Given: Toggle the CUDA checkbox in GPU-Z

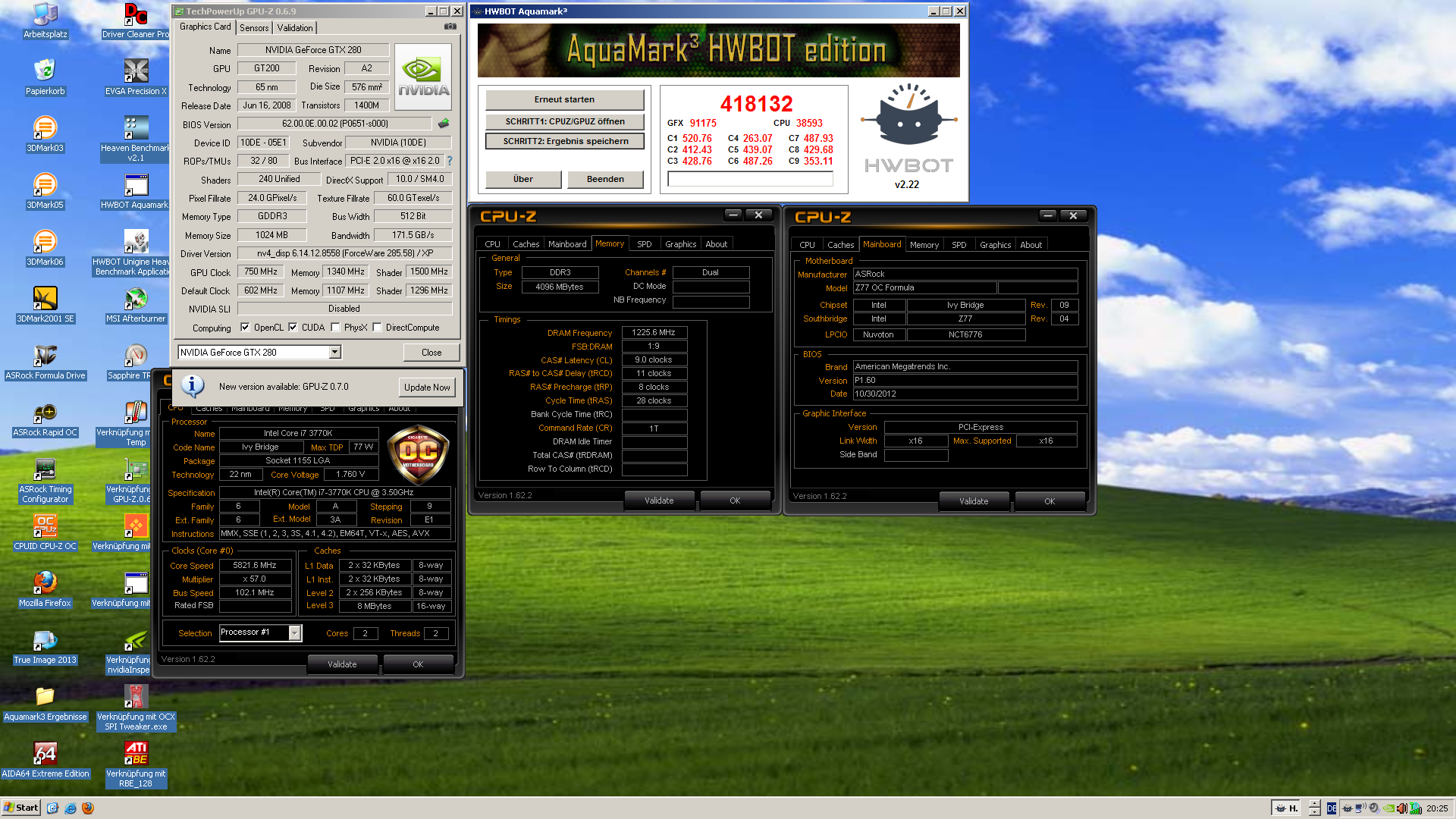Looking at the screenshot, I should pyautogui.click(x=293, y=328).
